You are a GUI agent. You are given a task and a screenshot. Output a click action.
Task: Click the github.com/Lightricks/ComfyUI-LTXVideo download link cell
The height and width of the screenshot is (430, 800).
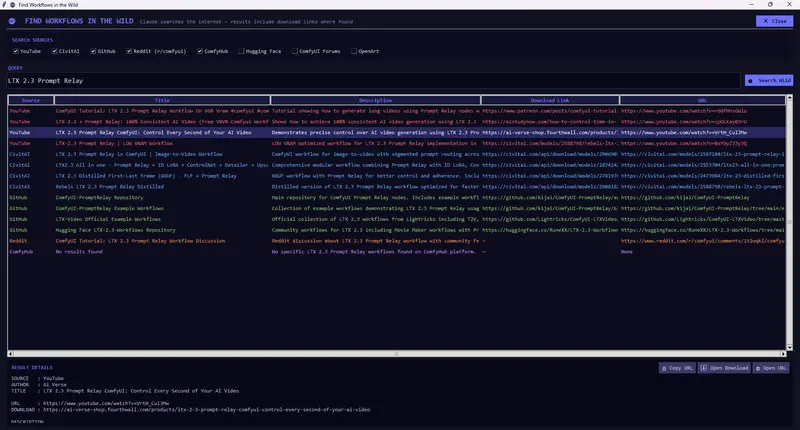[549, 219]
